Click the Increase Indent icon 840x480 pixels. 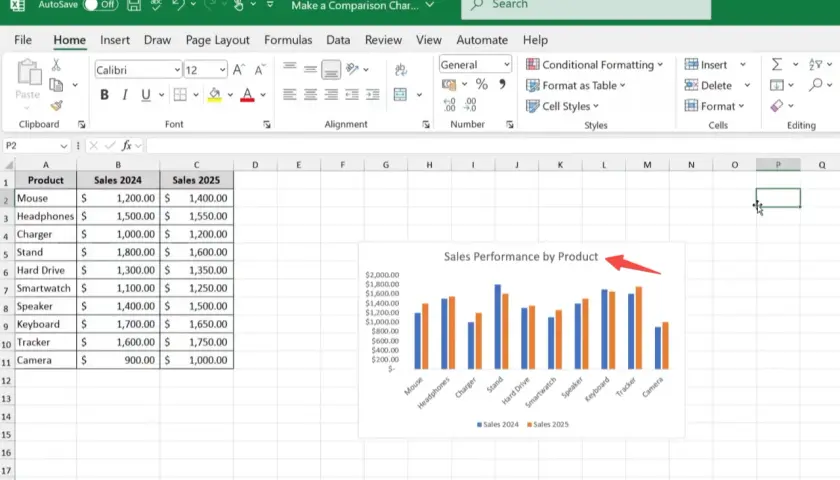(373, 95)
